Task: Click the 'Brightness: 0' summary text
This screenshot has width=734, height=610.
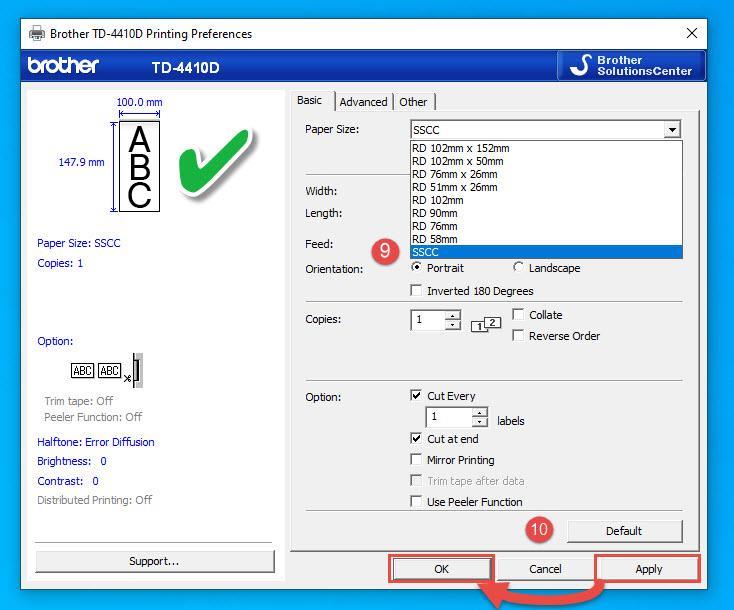Action: tap(72, 461)
